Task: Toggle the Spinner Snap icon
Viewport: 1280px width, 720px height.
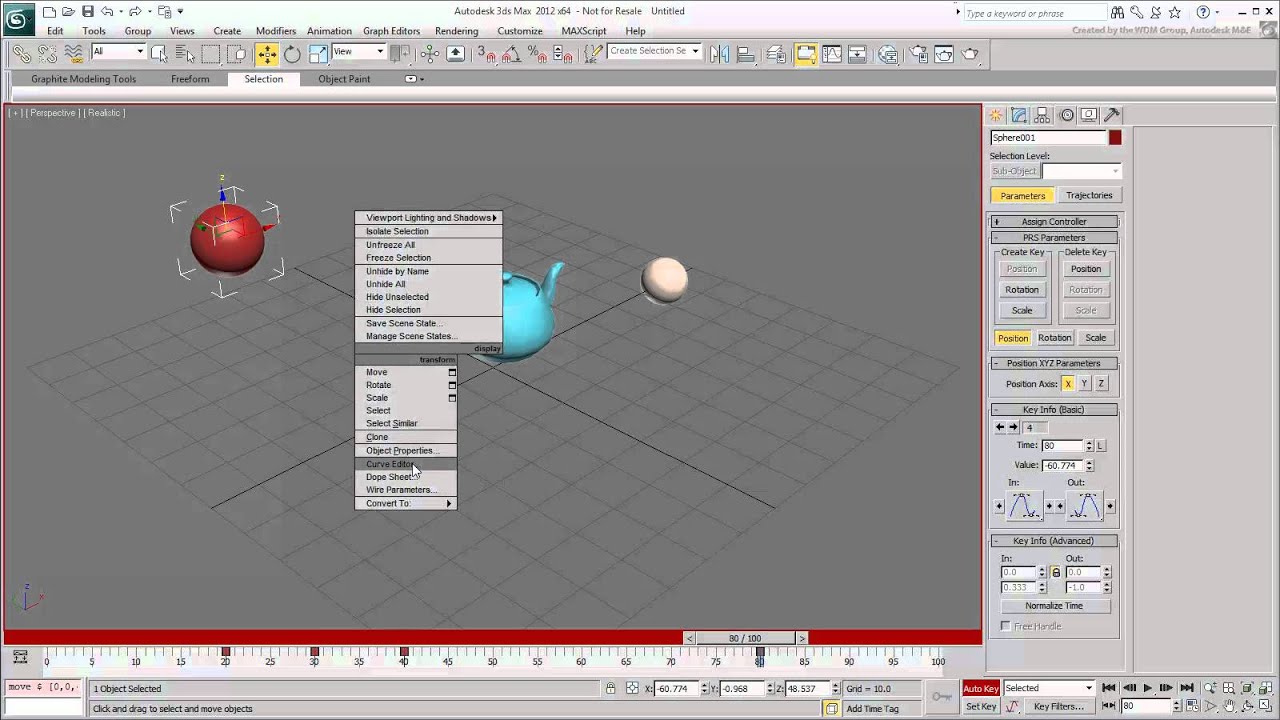Action: 562,54
